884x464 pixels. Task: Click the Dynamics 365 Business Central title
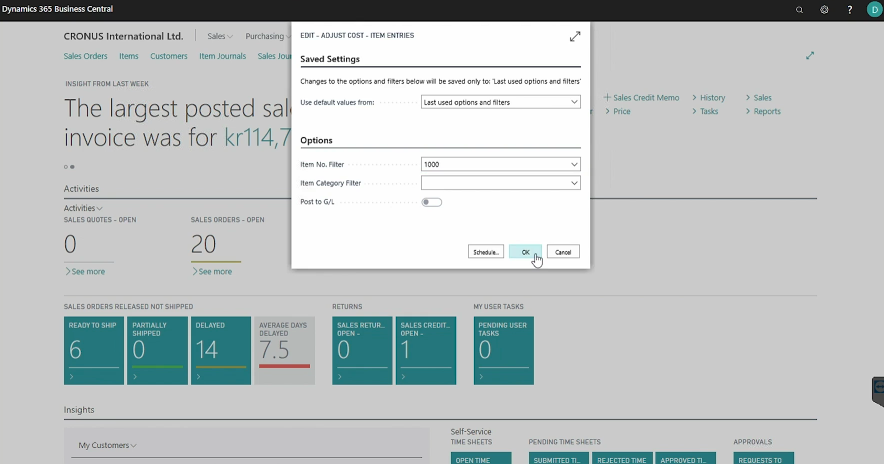58,9
